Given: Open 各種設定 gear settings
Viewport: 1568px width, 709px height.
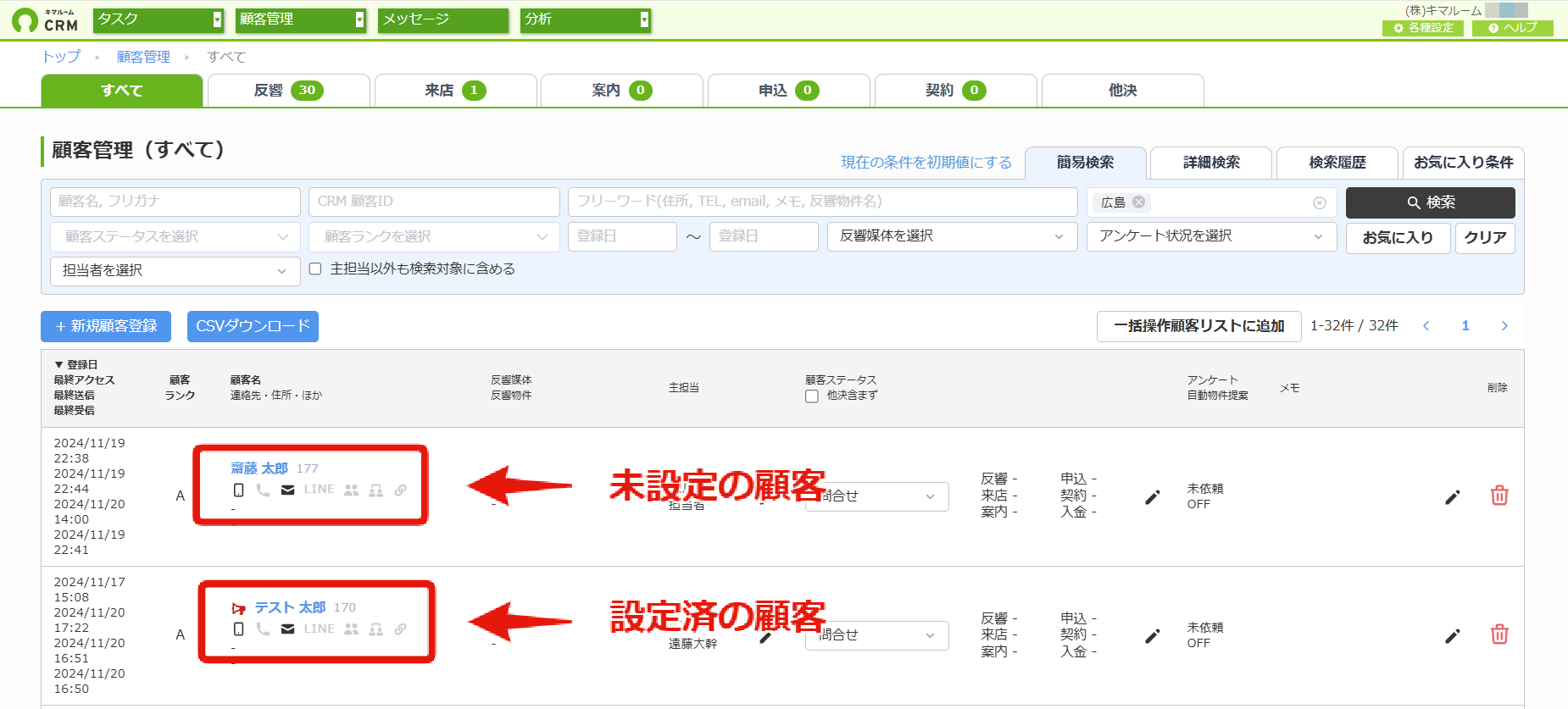Looking at the screenshot, I should pos(1423,28).
